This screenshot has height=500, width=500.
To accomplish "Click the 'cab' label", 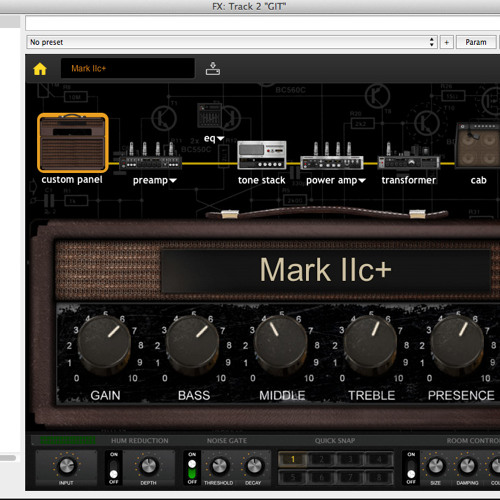I will point(478,180).
